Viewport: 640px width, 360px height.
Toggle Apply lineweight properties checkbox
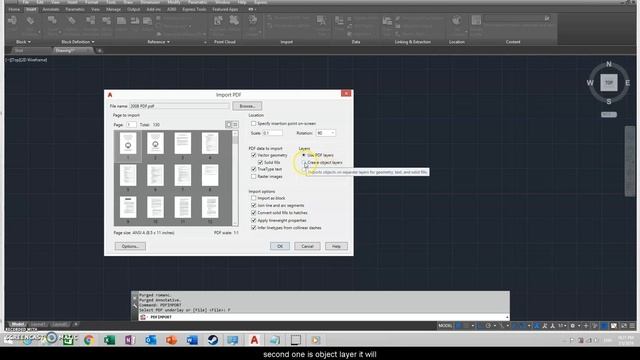tap(253, 220)
